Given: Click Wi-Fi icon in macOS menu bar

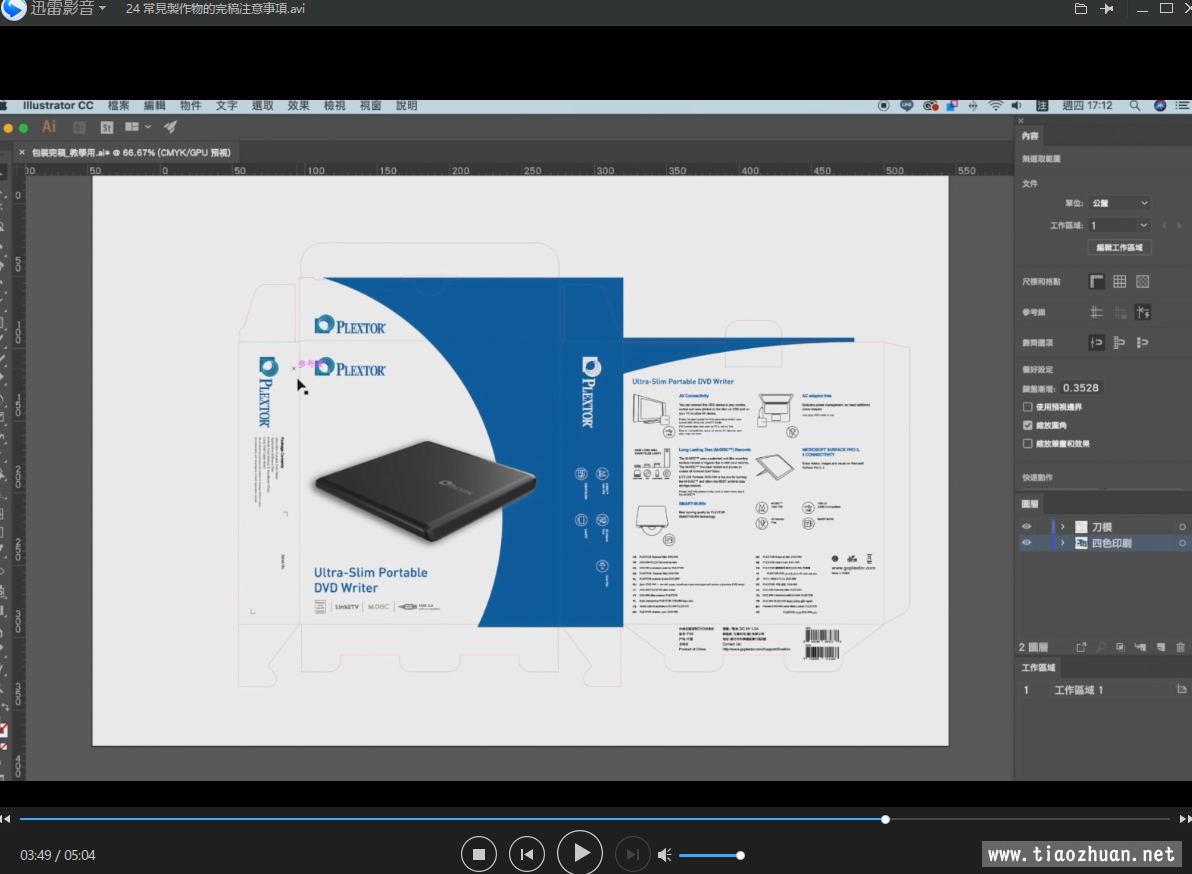Looking at the screenshot, I should click(995, 106).
